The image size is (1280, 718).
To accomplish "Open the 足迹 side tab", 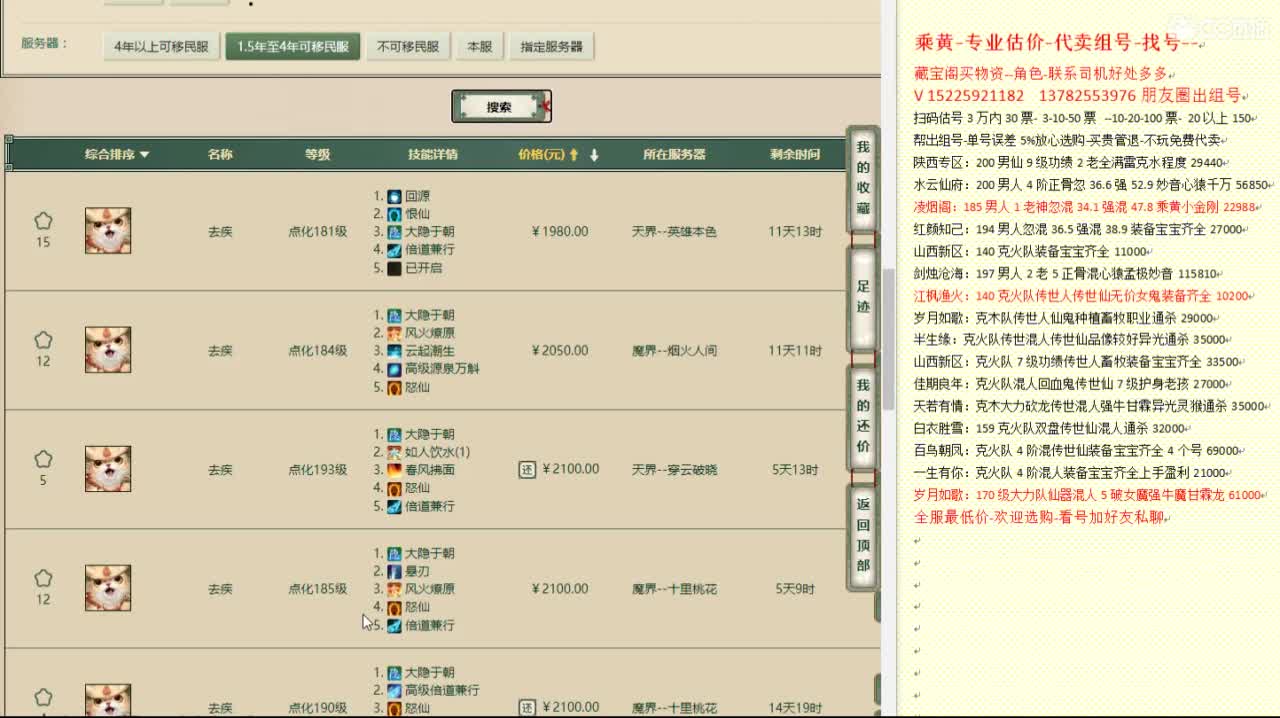I will (x=862, y=297).
